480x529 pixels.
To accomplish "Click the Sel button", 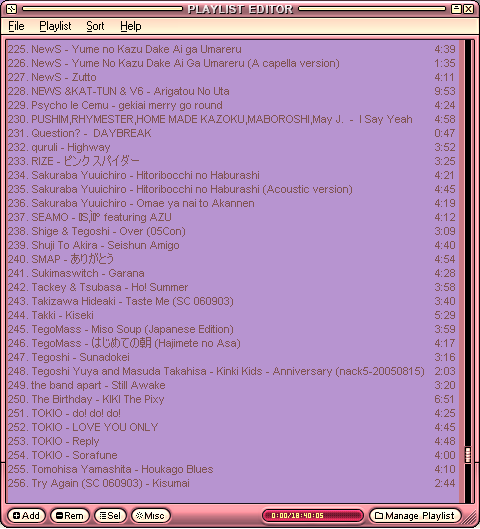I will click(110, 516).
